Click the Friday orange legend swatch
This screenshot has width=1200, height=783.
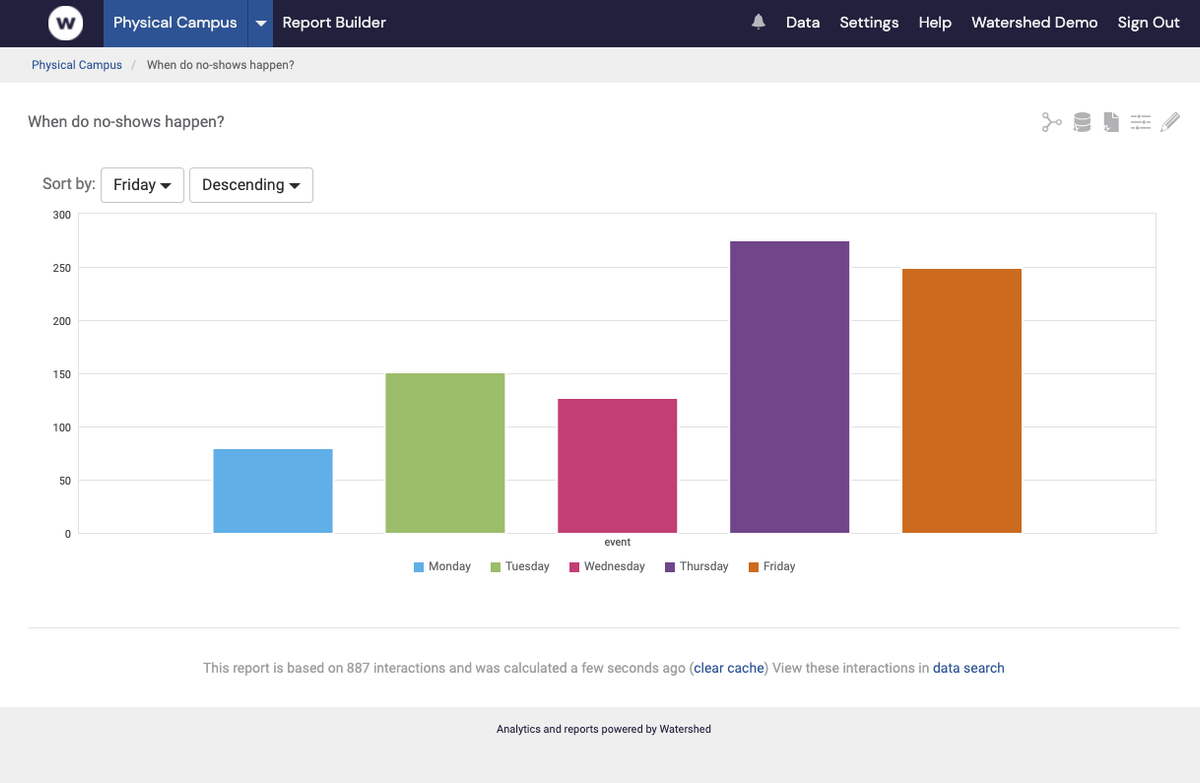pos(753,566)
